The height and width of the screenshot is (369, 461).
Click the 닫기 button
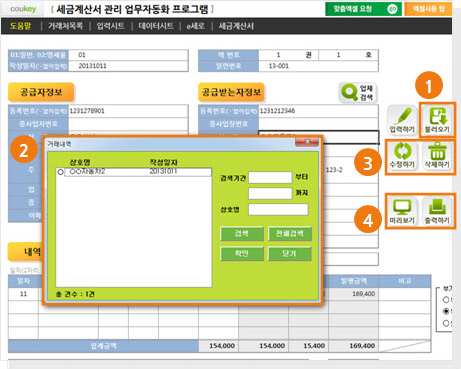pyautogui.click(x=290, y=254)
